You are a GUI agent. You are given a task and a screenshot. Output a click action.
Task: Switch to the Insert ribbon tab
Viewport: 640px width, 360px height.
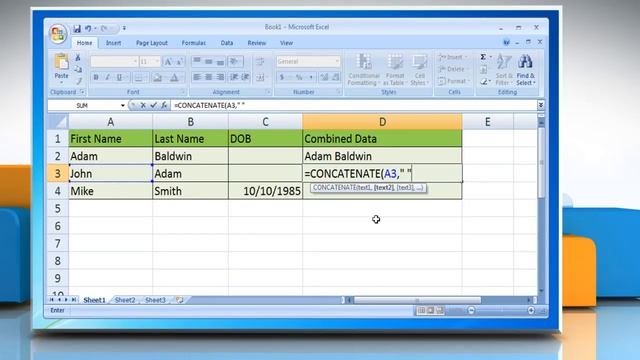pyautogui.click(x=113, y=43)
